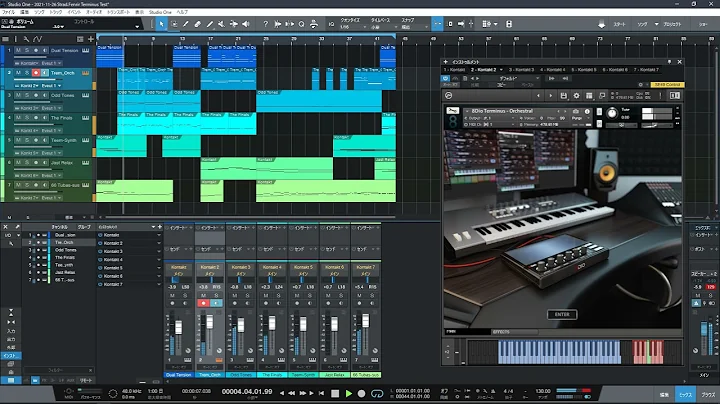720x404 pixels.
Task: Open the track list icon above tracks
Action: pyautogui.click(x=6, y=39)
